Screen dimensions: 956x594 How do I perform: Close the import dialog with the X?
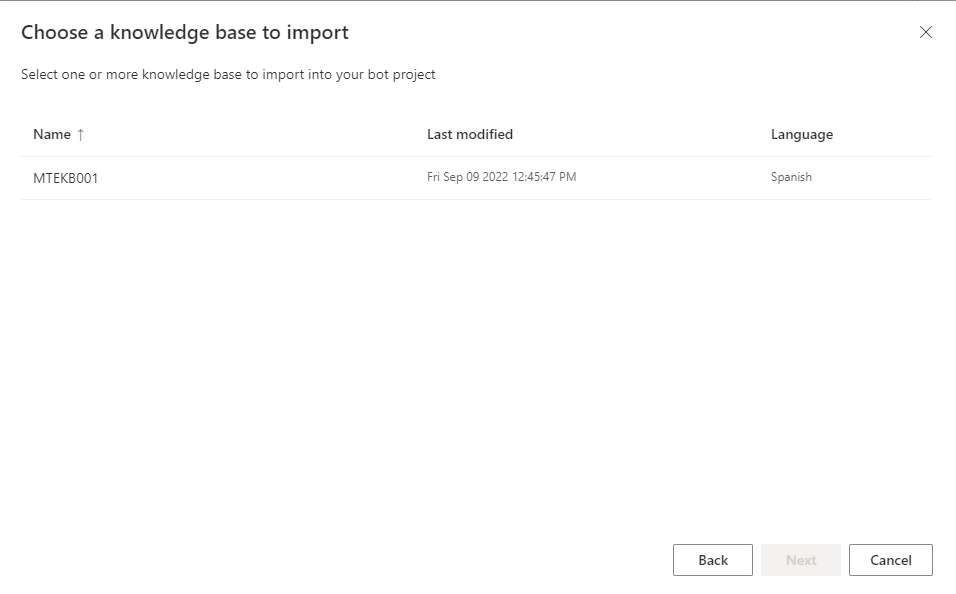click(x=926, y=32)
